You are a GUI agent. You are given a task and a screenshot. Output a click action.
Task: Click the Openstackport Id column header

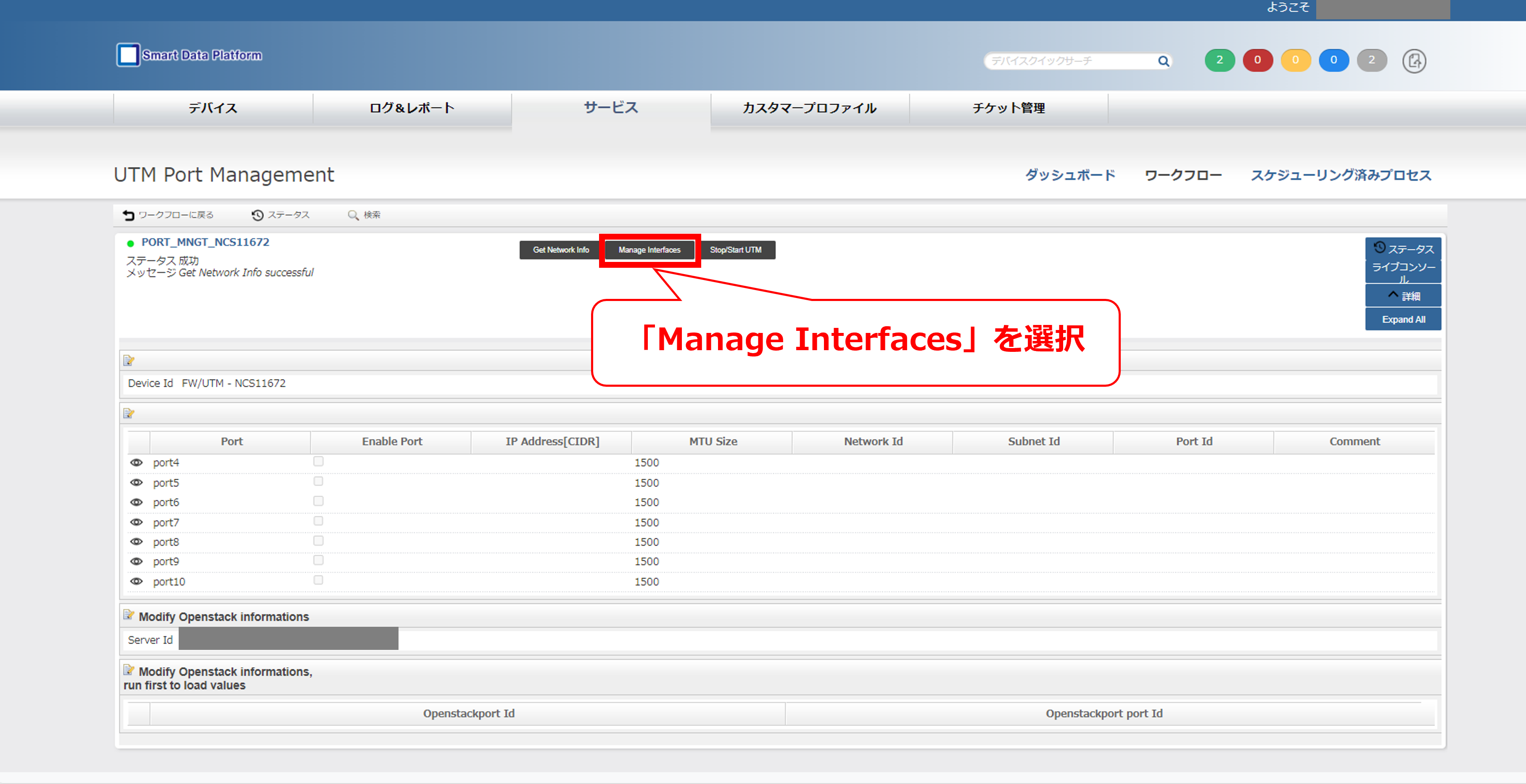(468, 713)
